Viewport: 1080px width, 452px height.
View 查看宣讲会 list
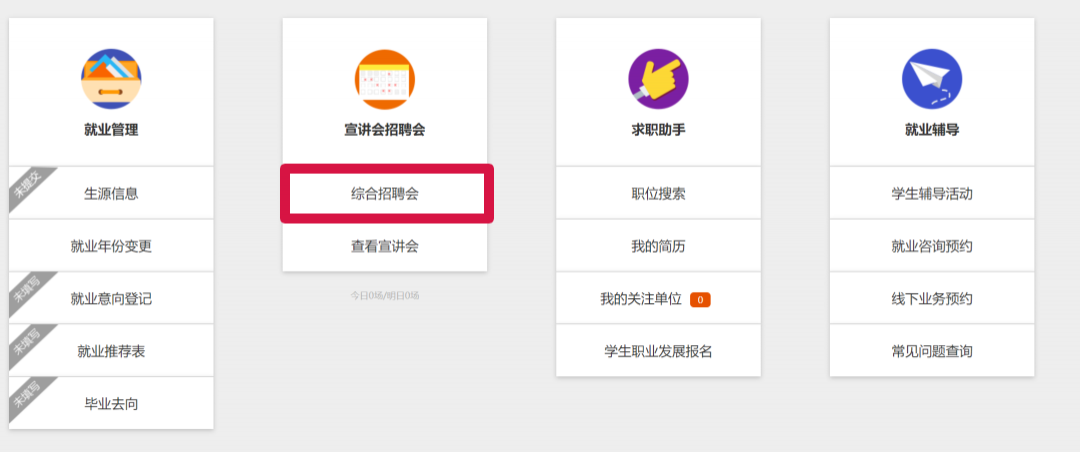pos(385,246)
